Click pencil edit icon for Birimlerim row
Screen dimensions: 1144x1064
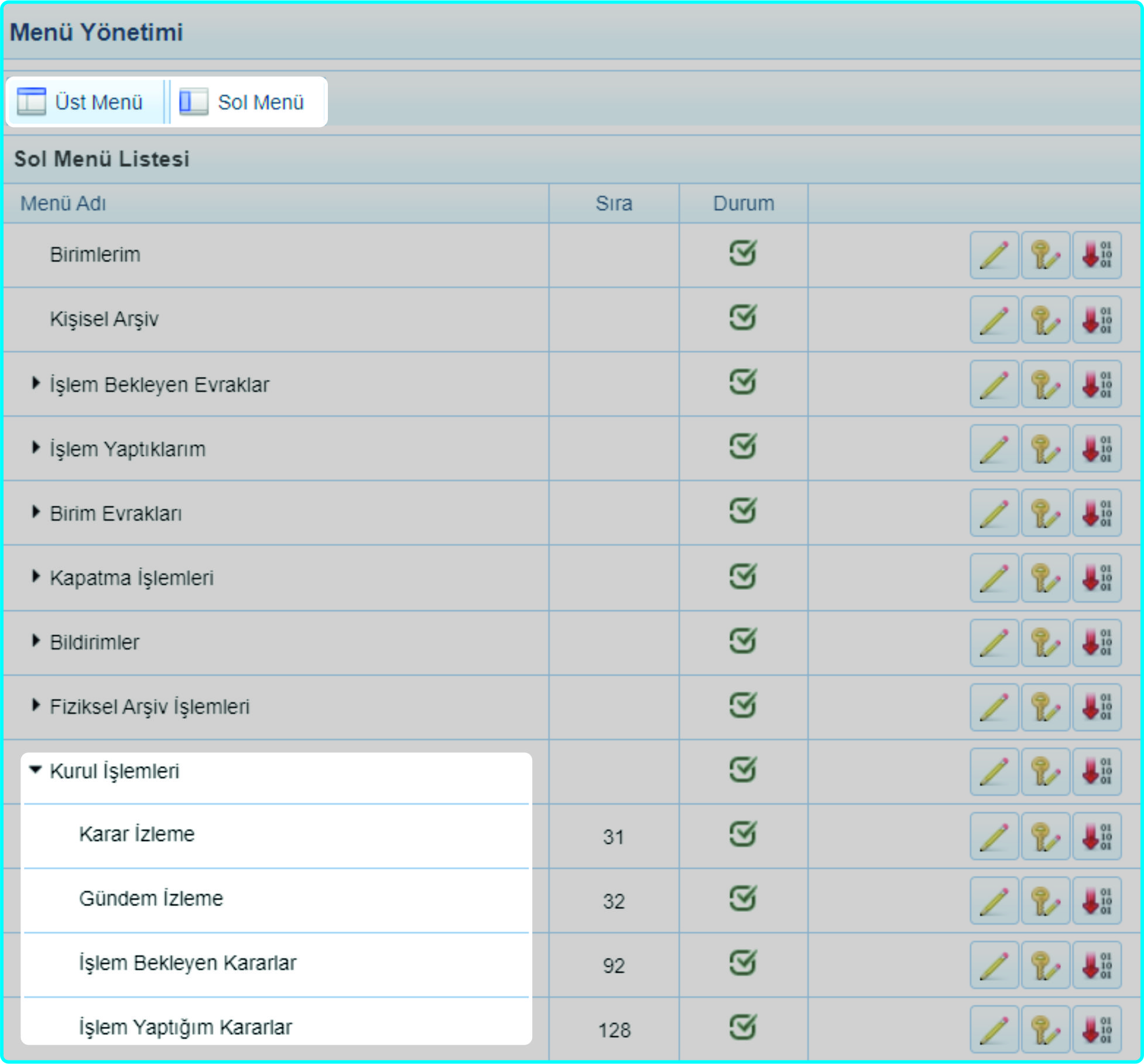(994, 255)
